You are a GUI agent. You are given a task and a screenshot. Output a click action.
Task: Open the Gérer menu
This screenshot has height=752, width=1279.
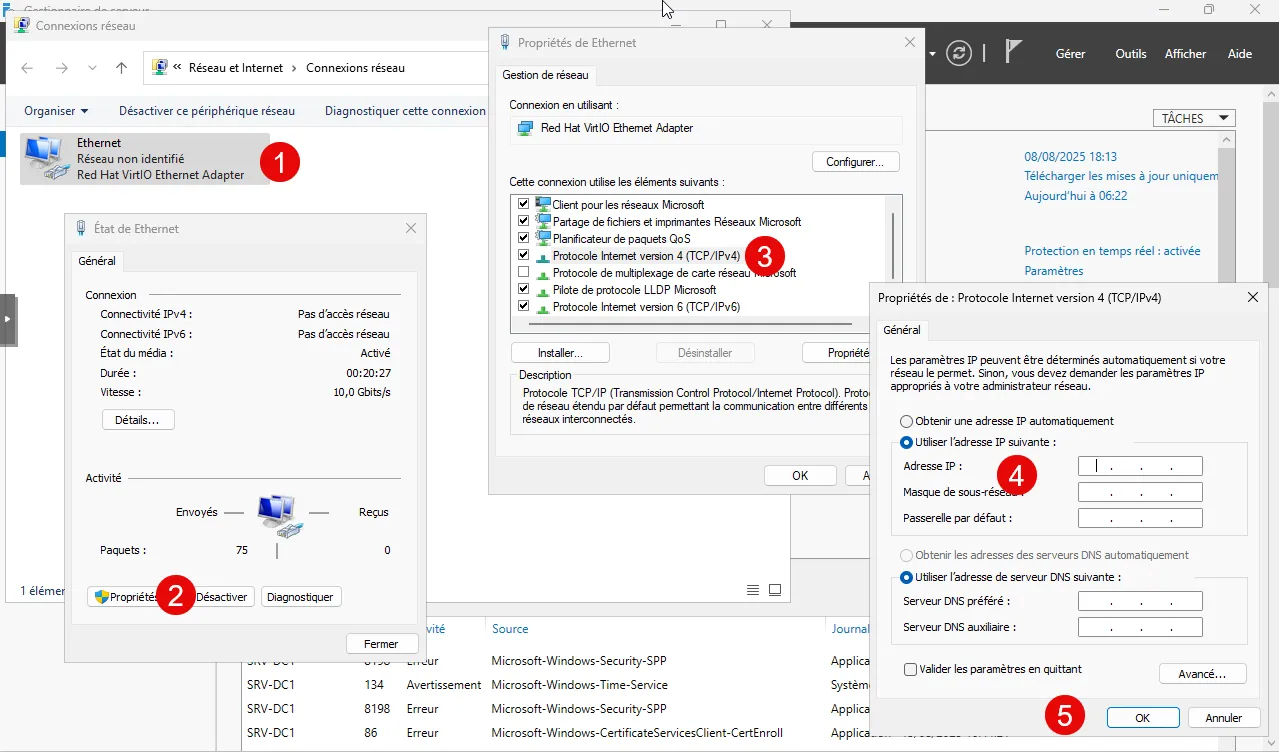click(x=1070, y=54)
